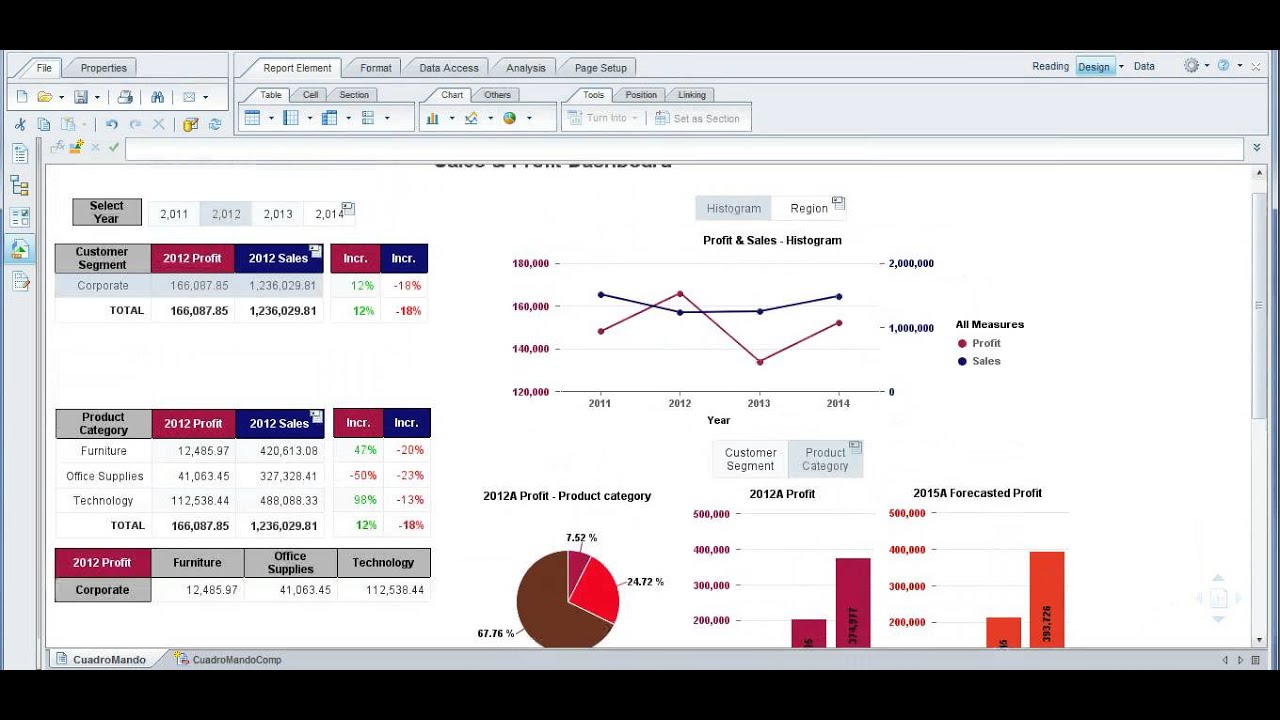Click inside the formula input field
Viewport: 1280px width, 720px height.
tap(684, 148)
